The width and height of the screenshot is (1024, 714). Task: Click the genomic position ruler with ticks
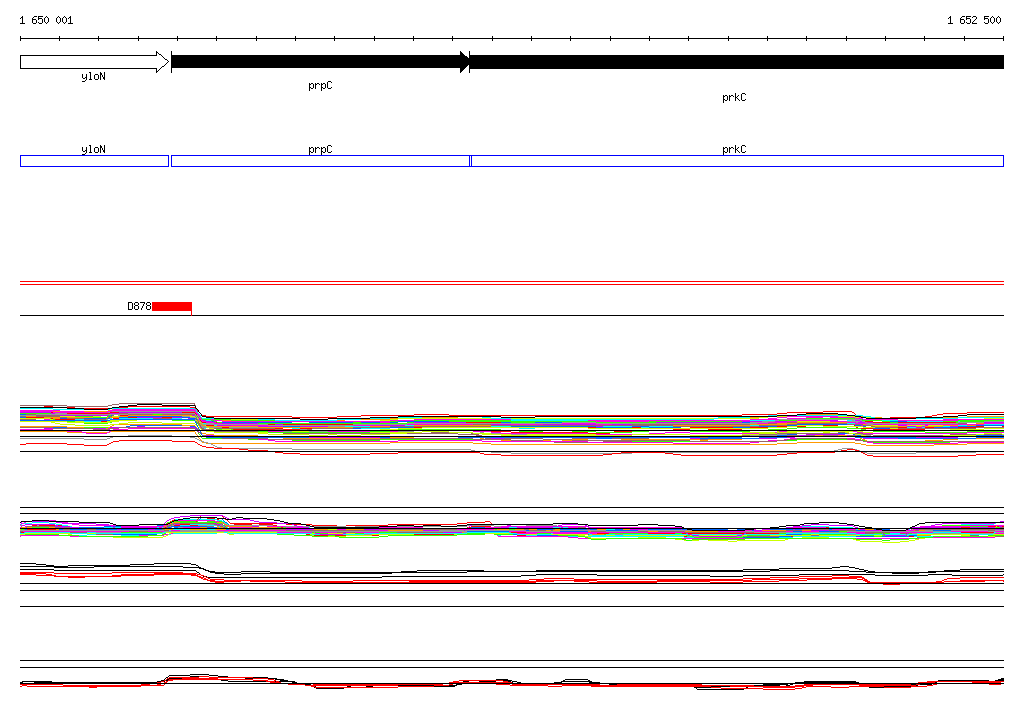pos(512,39)
